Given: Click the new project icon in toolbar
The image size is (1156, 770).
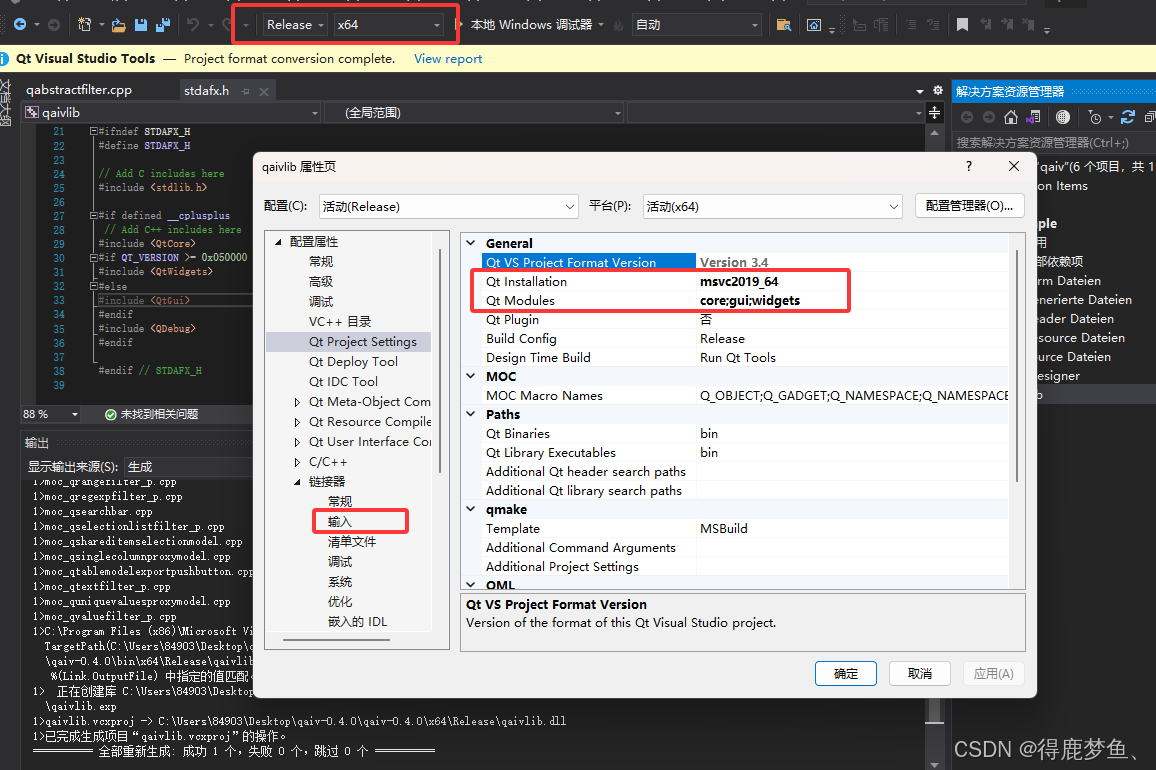Looking at the screenshot, I should pos(85,25).
